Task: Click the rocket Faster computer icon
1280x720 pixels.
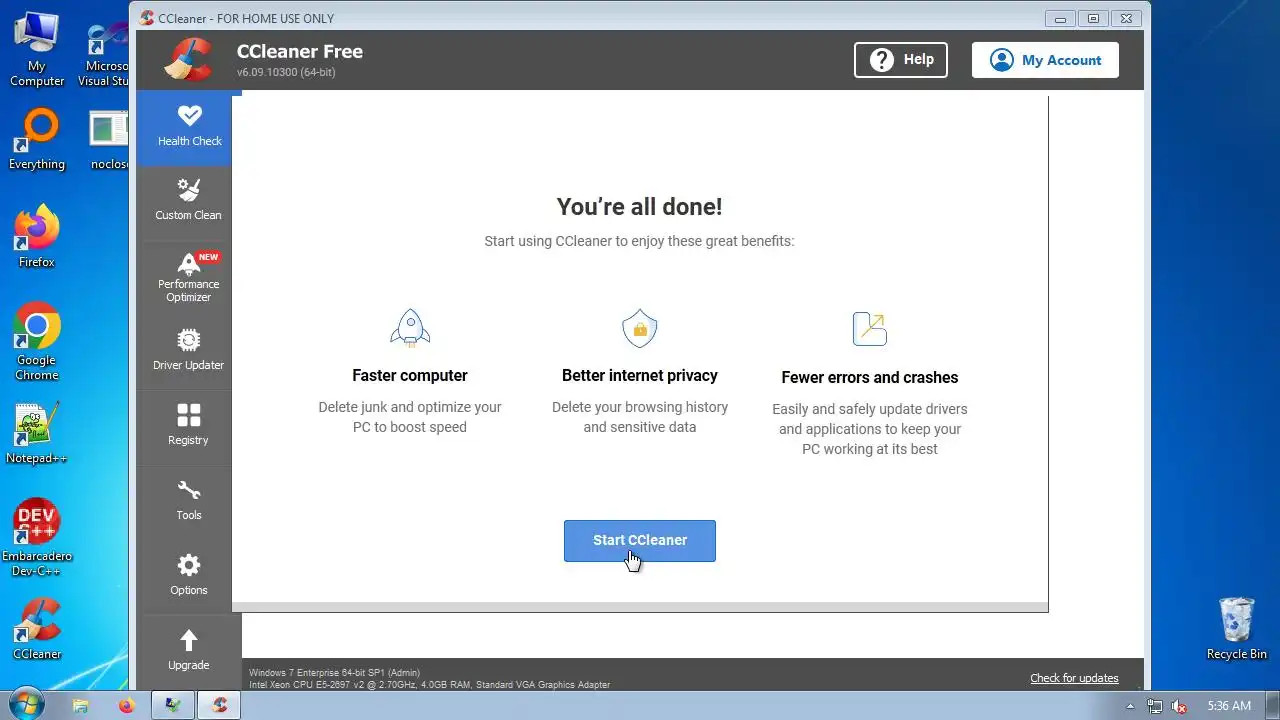Action: pos(410,328)
